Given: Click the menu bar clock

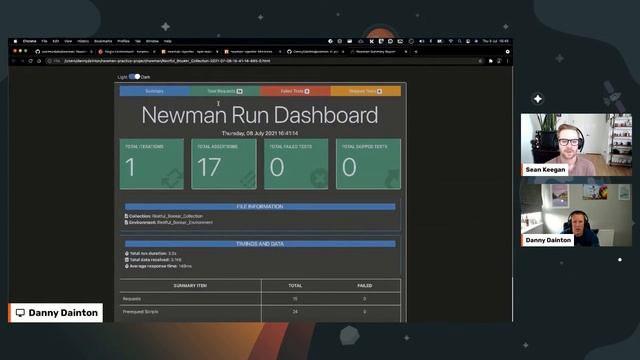Looking at the screenshot, I should 495,41.
